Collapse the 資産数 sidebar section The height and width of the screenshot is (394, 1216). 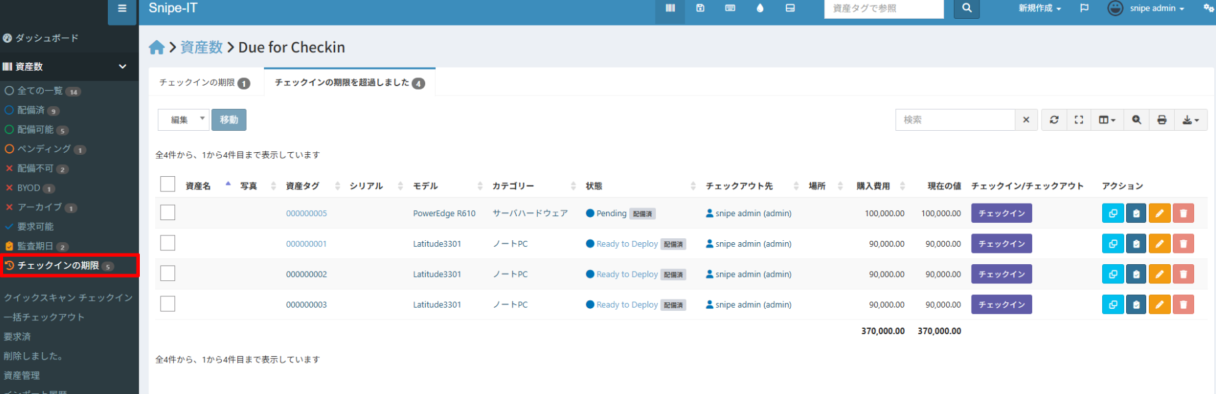[x=69, y=67]
